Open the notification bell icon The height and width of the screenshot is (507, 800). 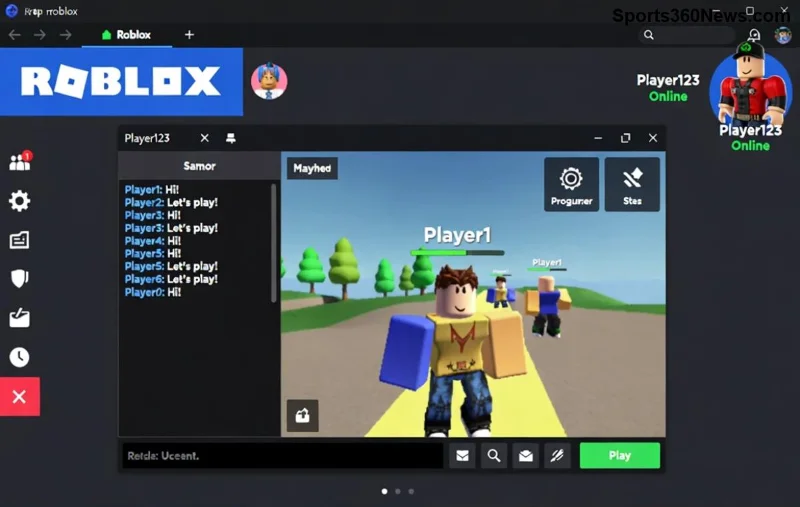[x=754, y=35]
